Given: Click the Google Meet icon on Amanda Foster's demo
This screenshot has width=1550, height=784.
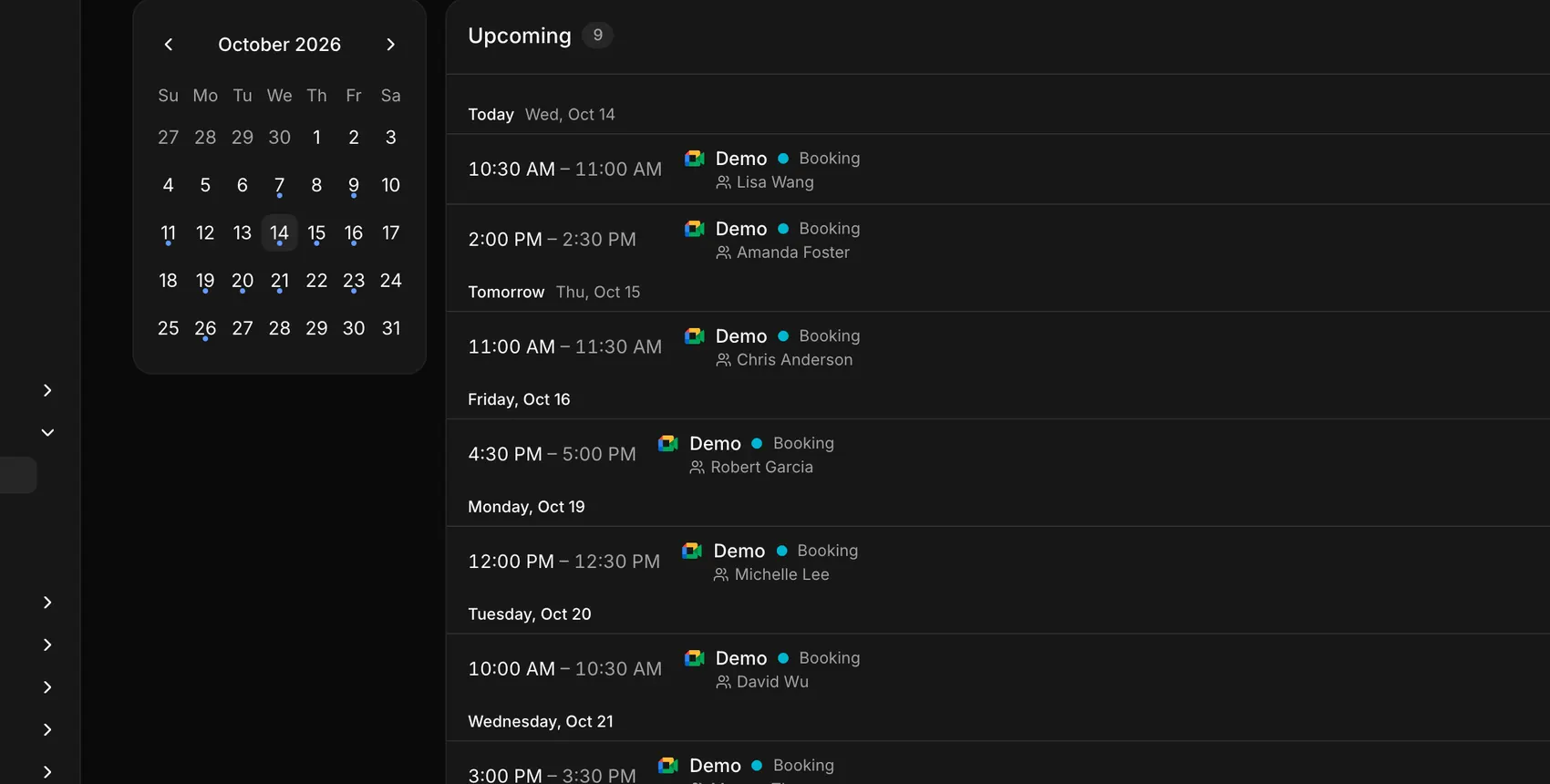Looking at the screenshot, I should (x=695, y=228).
